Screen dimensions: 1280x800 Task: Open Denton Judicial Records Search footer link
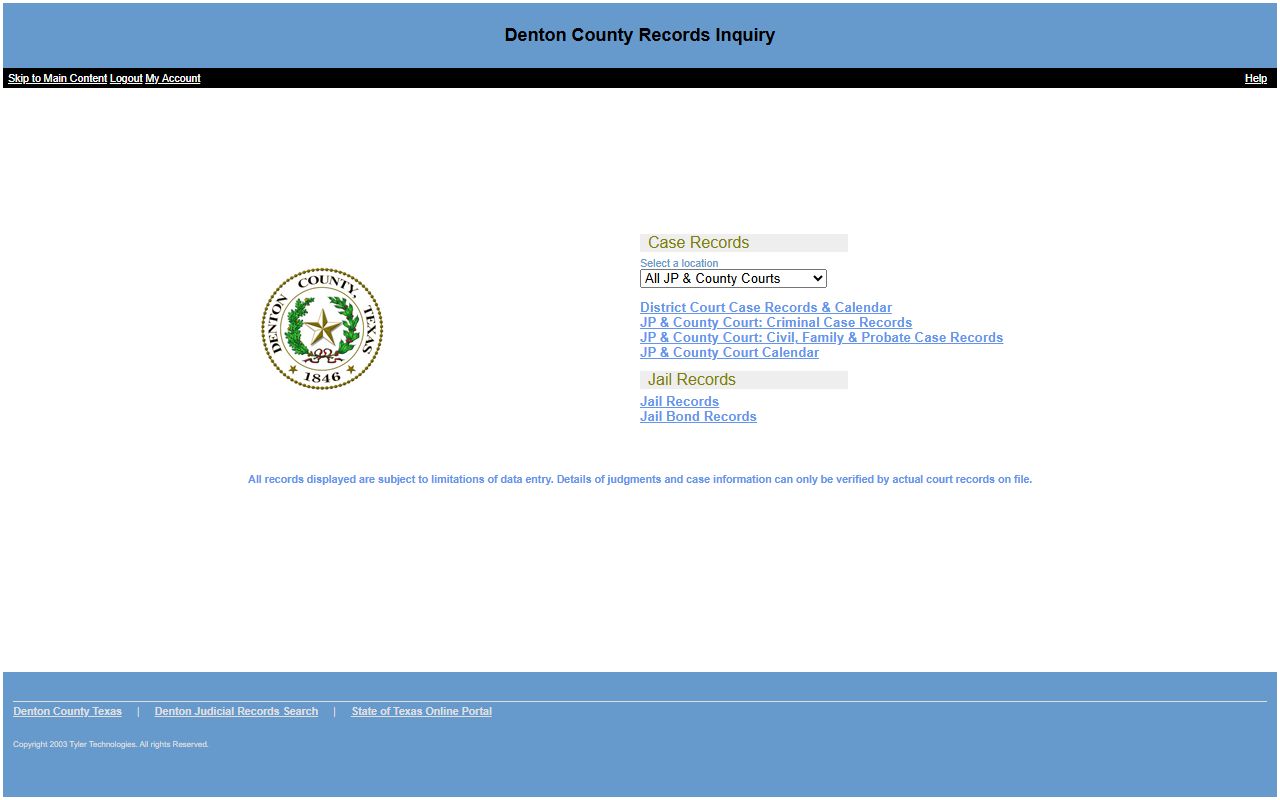tap(236, 712)
